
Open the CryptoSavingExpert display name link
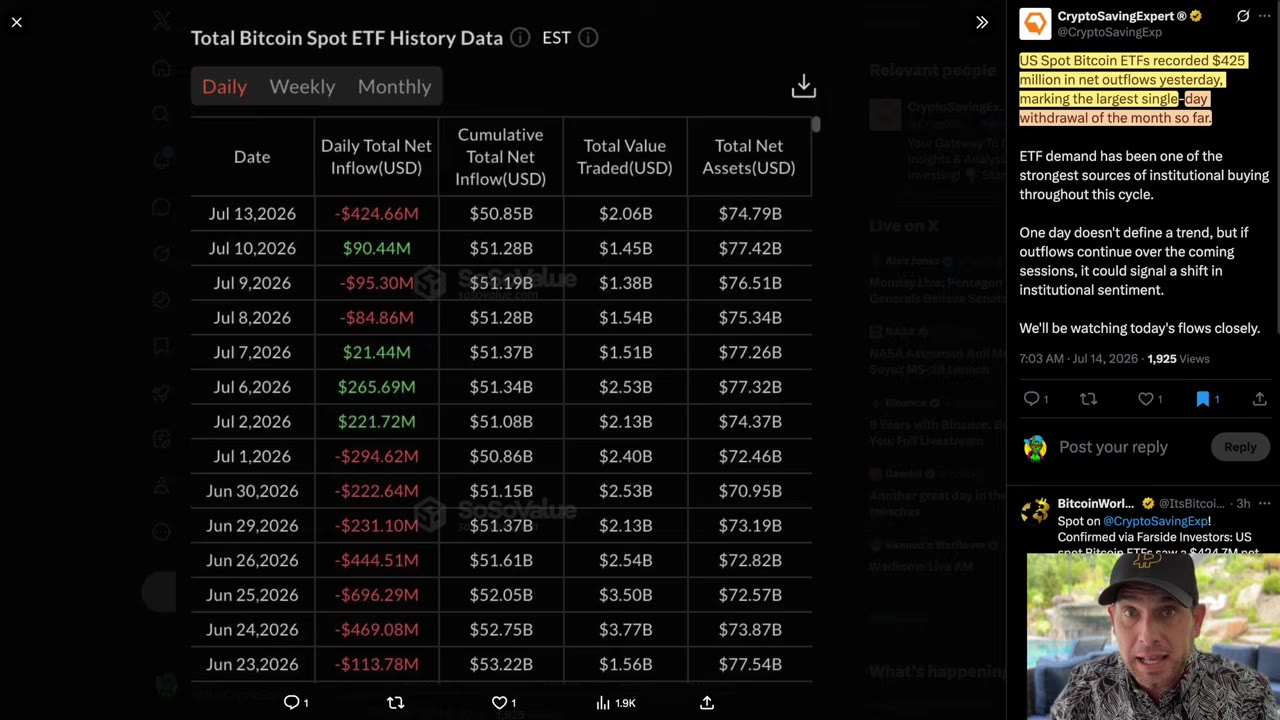point(1122,16)
